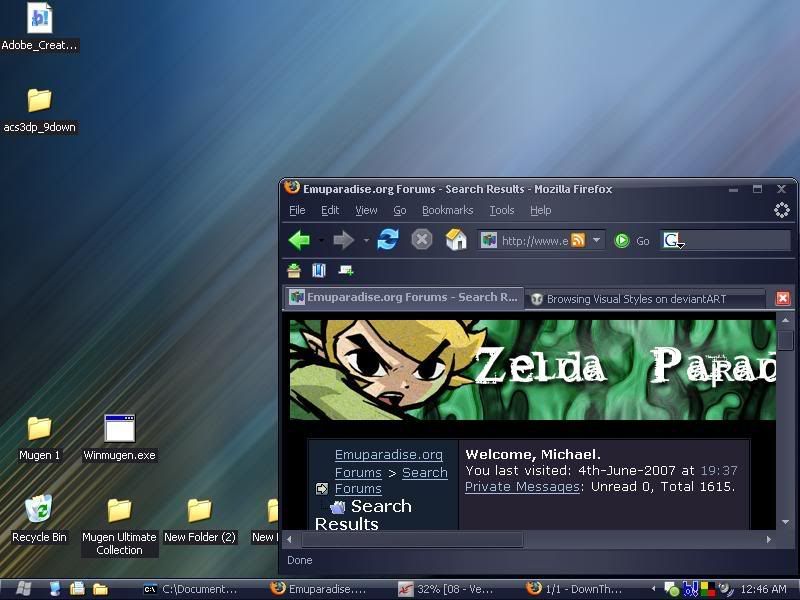Open the Go menu

[399, 210]
